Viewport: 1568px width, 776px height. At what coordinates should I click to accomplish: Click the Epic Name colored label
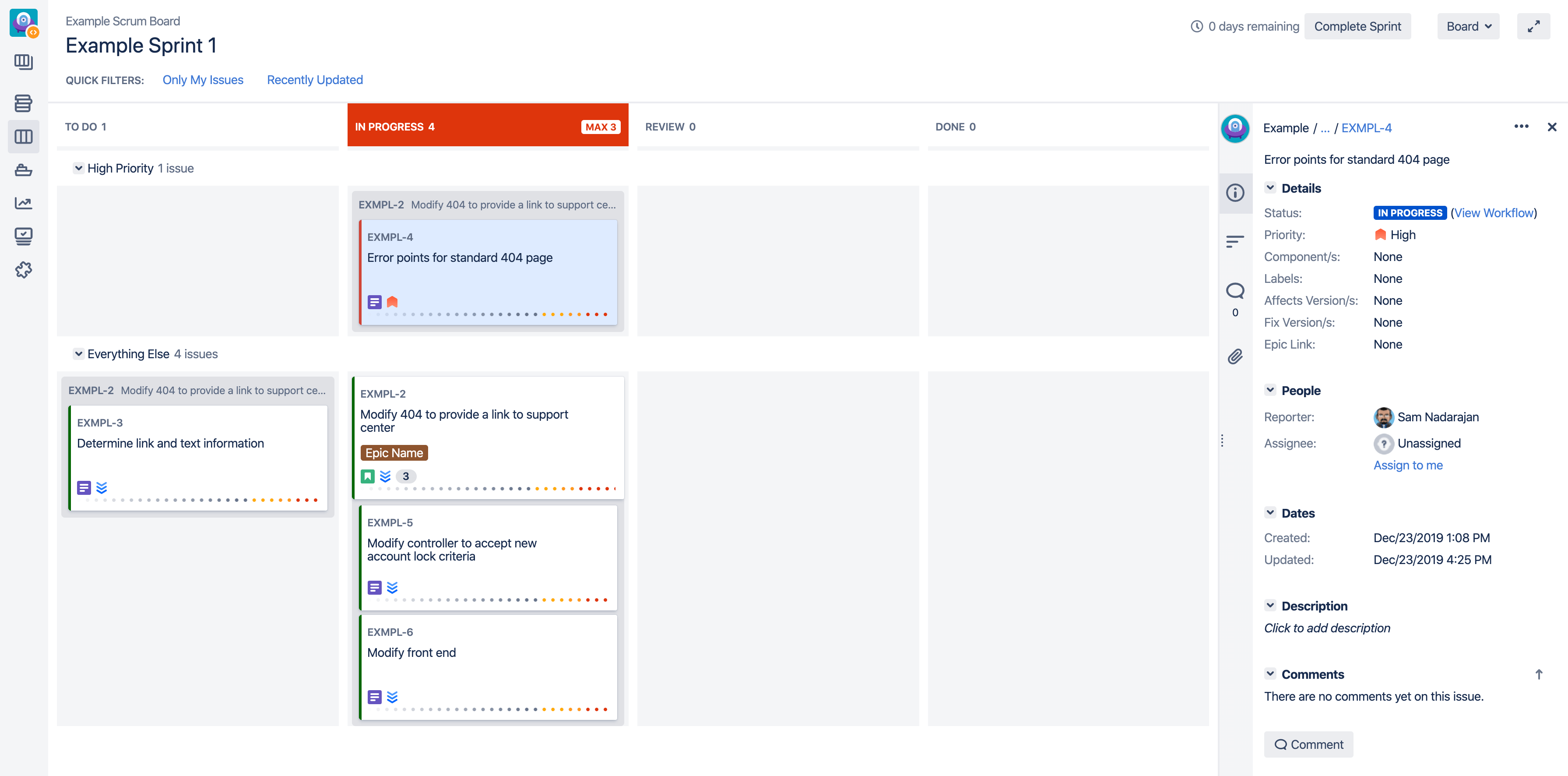[x=394, y=452]
